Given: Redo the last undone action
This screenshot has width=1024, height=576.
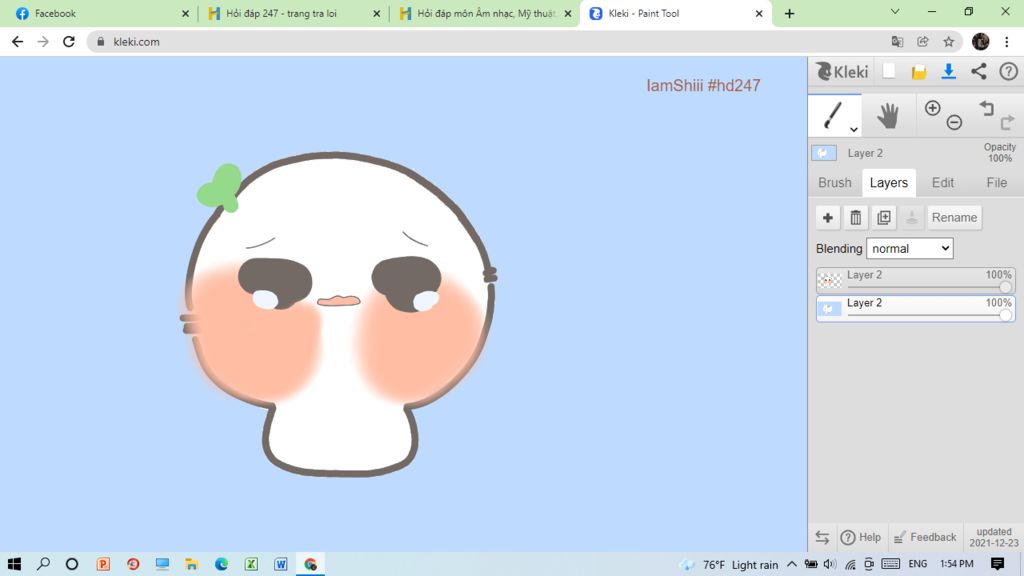Looking at the screenshot, I should point(1007,121).
